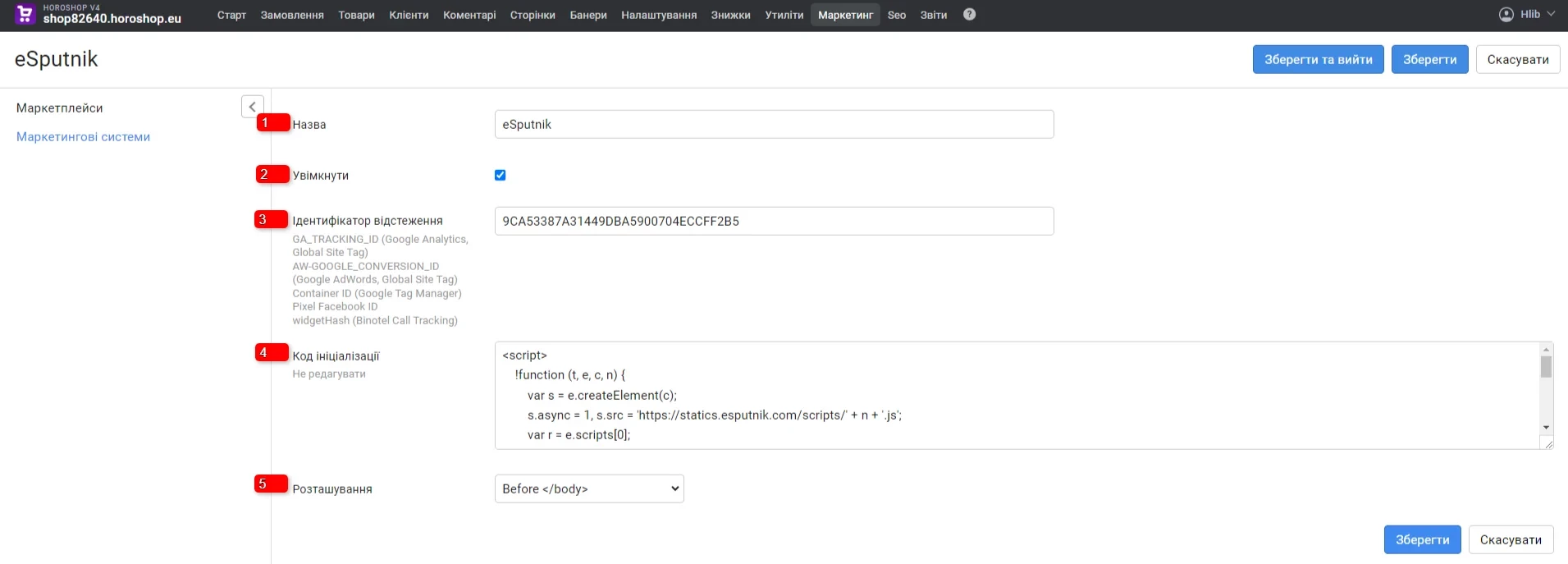Click the bottom Зберегти button

pyautogui.click(x=1422, y=539)
